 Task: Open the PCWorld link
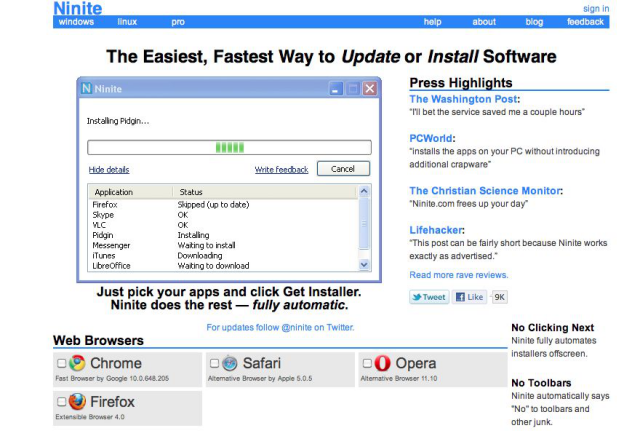(431, 138)
